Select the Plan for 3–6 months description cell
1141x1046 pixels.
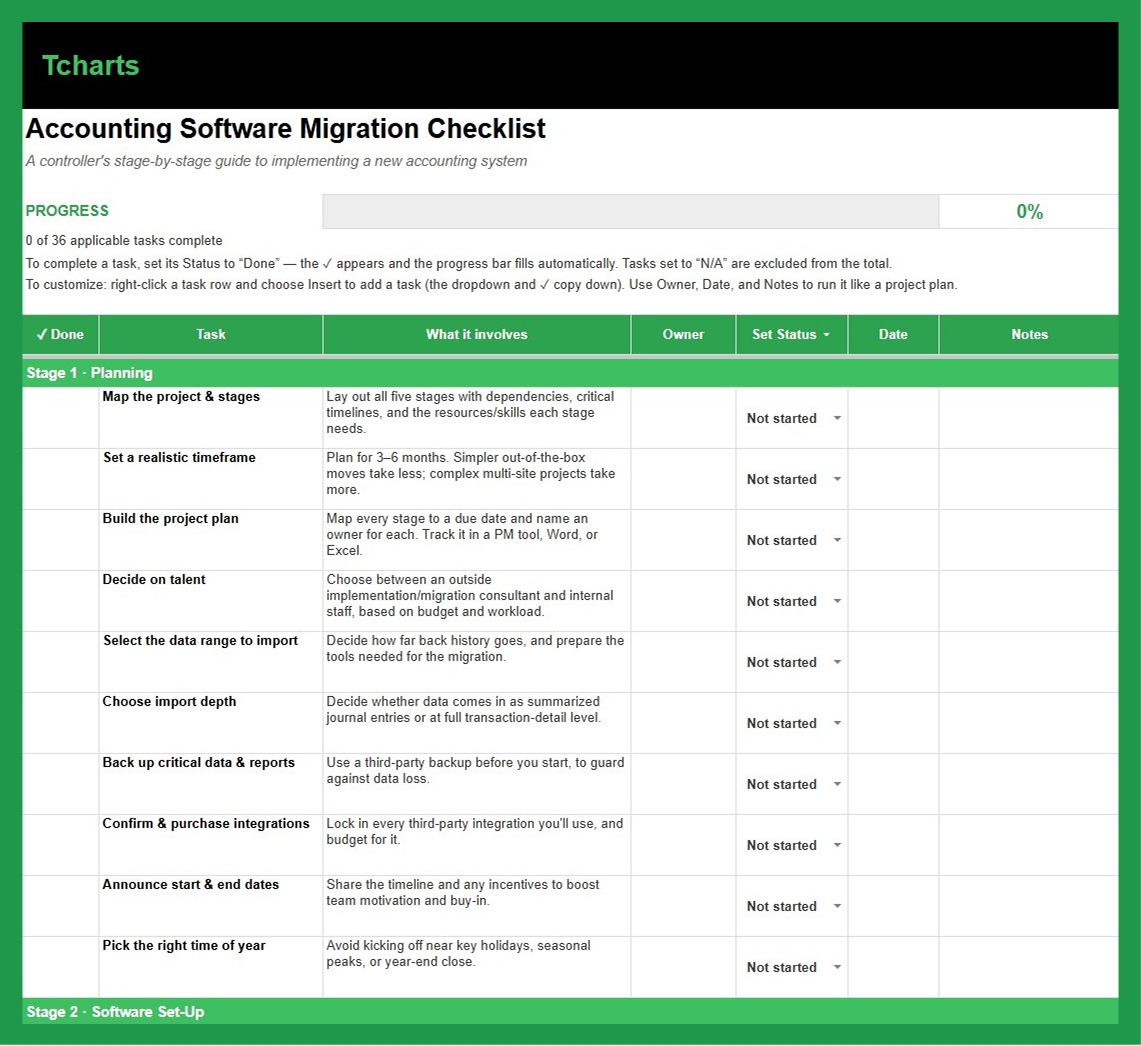(477, 479)
